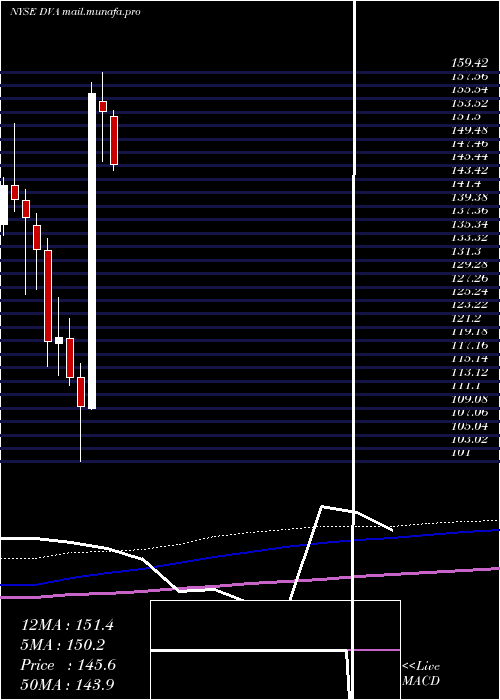500x700 pixels.
Task: Click the '12MA : 151.4' legend entry
Action: [x=67, y=625]
